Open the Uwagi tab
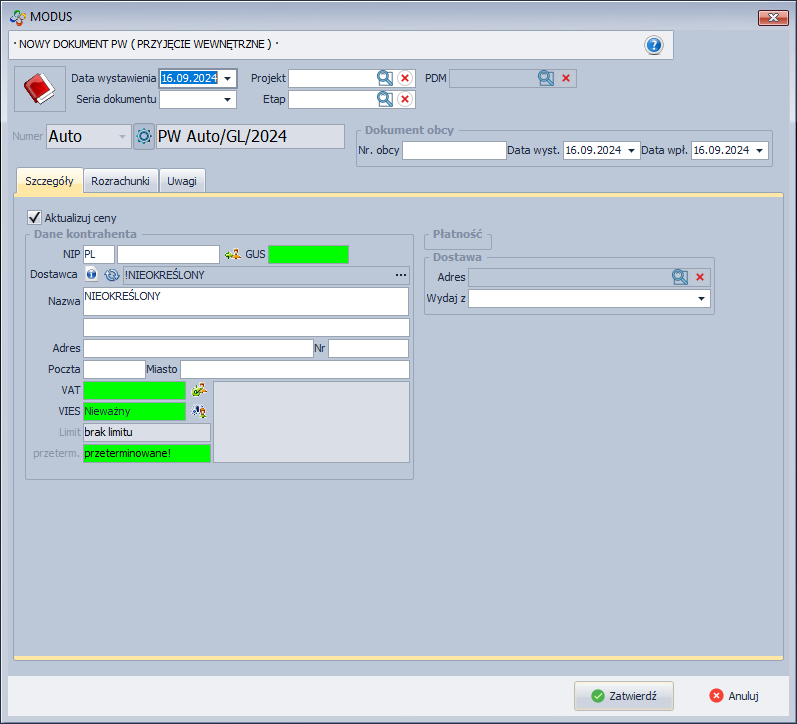Viewport: 797px width, 724px height. [x=182, y=181]
